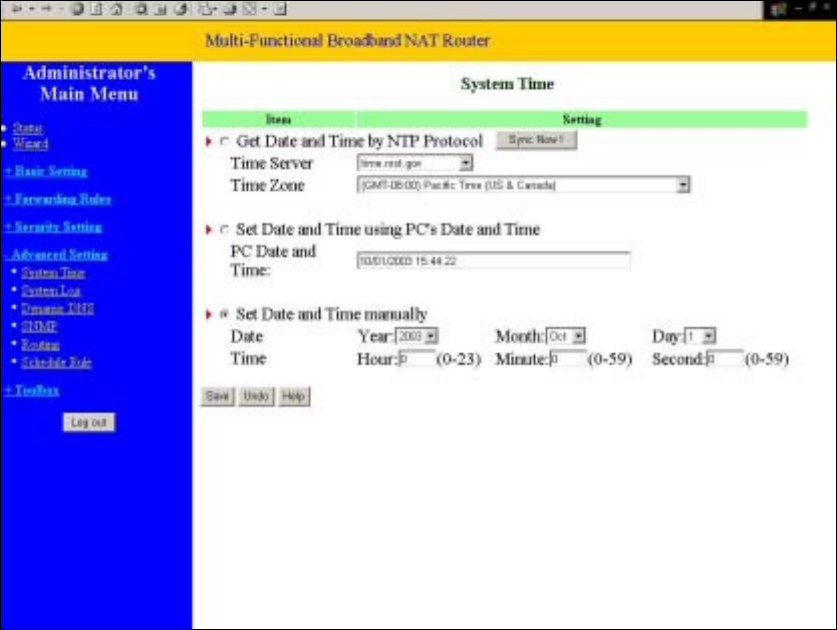Click the Undo button
The height and width of the screenshot is (630, 837).
[x=256, y=396]
